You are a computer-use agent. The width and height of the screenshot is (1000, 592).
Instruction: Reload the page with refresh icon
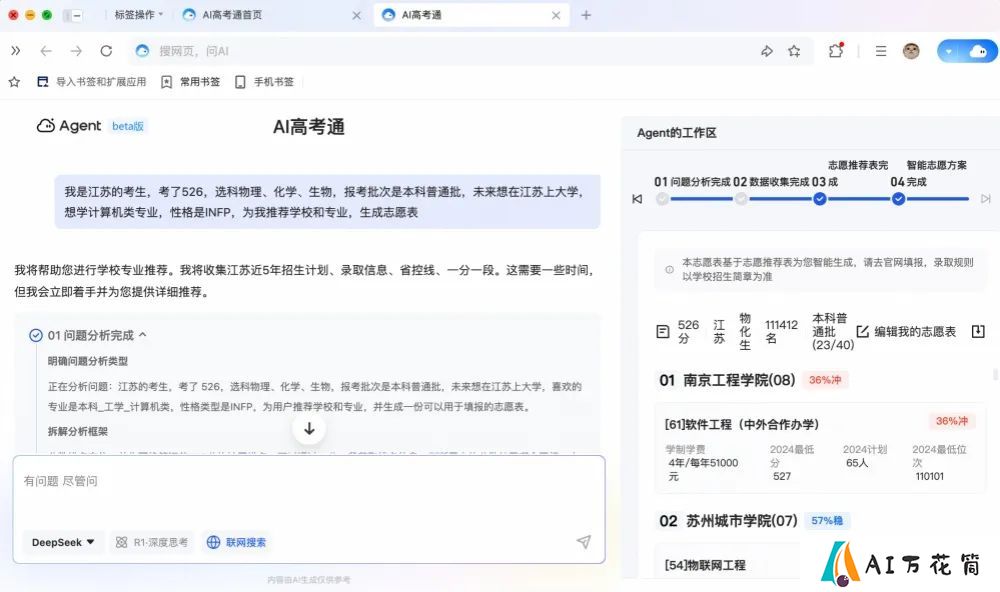click(107, 51)
